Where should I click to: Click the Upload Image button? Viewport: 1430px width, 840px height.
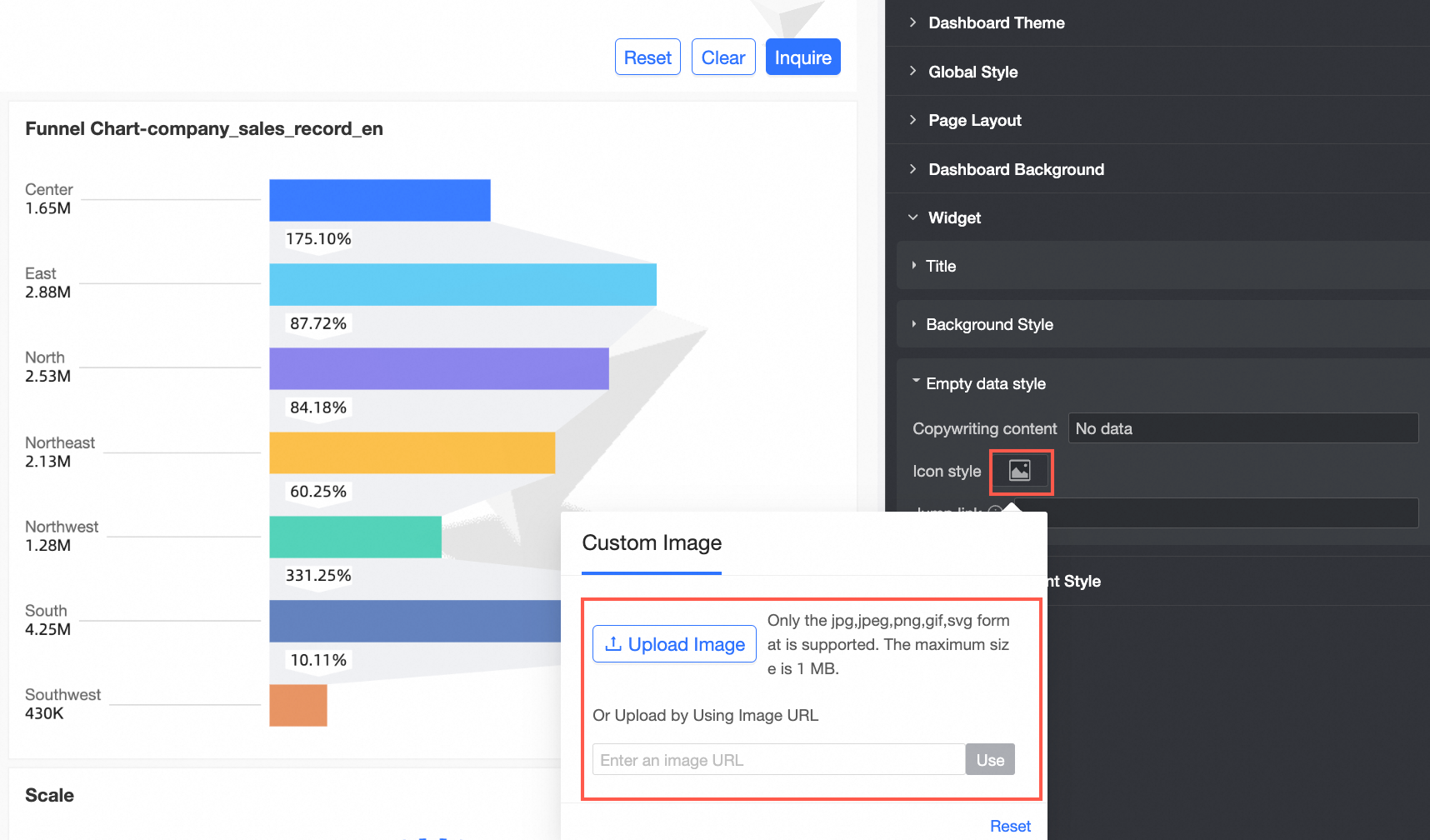pyautogui.click(x=674, y=644)
